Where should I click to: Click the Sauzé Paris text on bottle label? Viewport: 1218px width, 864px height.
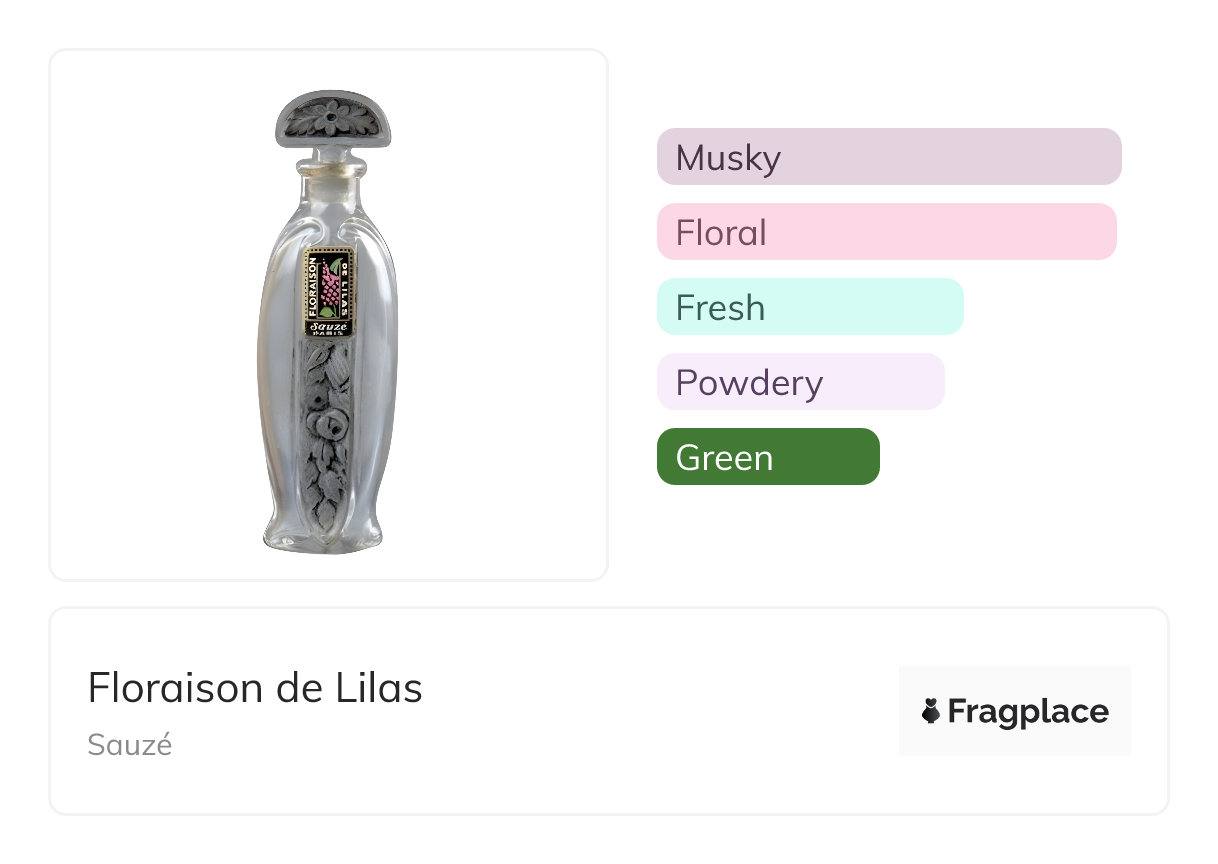point(329,328)
